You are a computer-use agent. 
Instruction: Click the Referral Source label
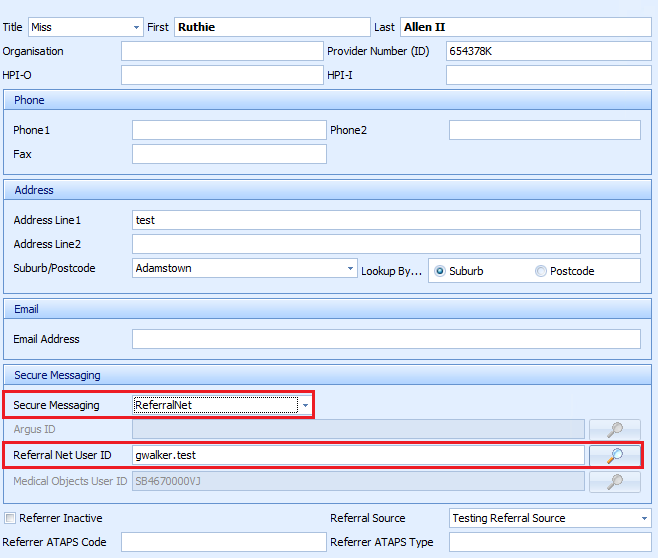pyautogui.click(x=368, y=518)
